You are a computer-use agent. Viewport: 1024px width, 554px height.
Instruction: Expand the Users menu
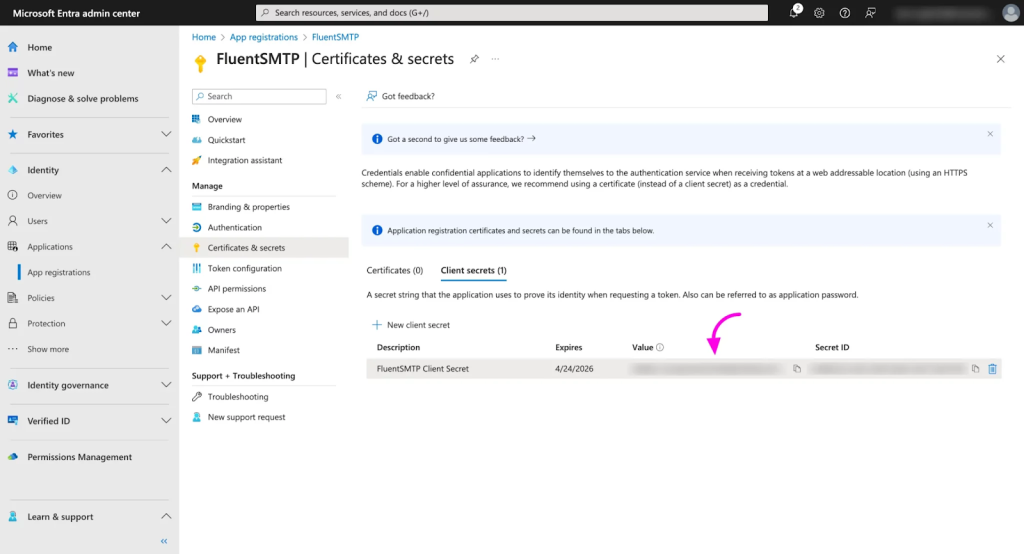[166, 221]
